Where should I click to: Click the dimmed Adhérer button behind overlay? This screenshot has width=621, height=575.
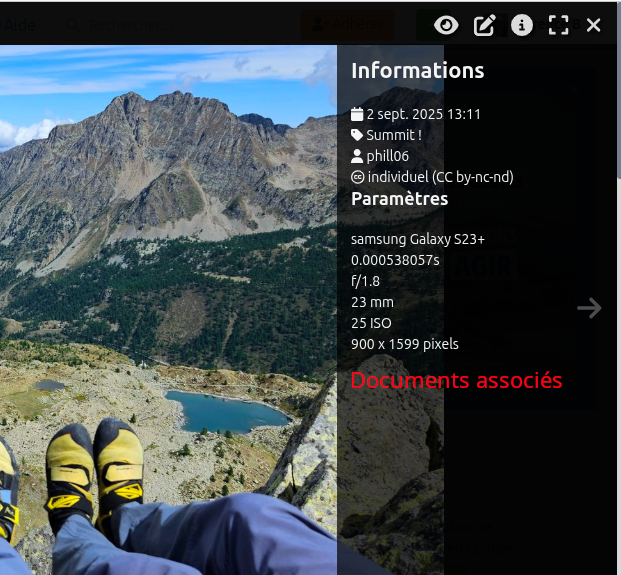348,25
